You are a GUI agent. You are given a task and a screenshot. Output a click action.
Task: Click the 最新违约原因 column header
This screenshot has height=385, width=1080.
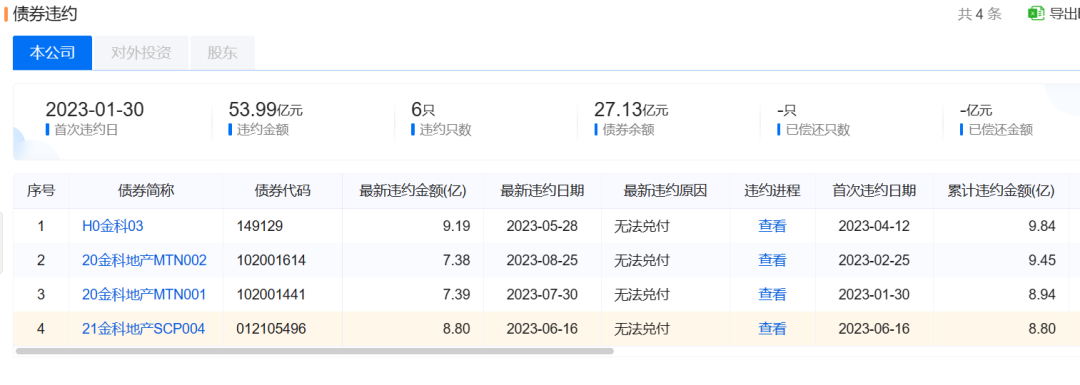coord(665,191)
